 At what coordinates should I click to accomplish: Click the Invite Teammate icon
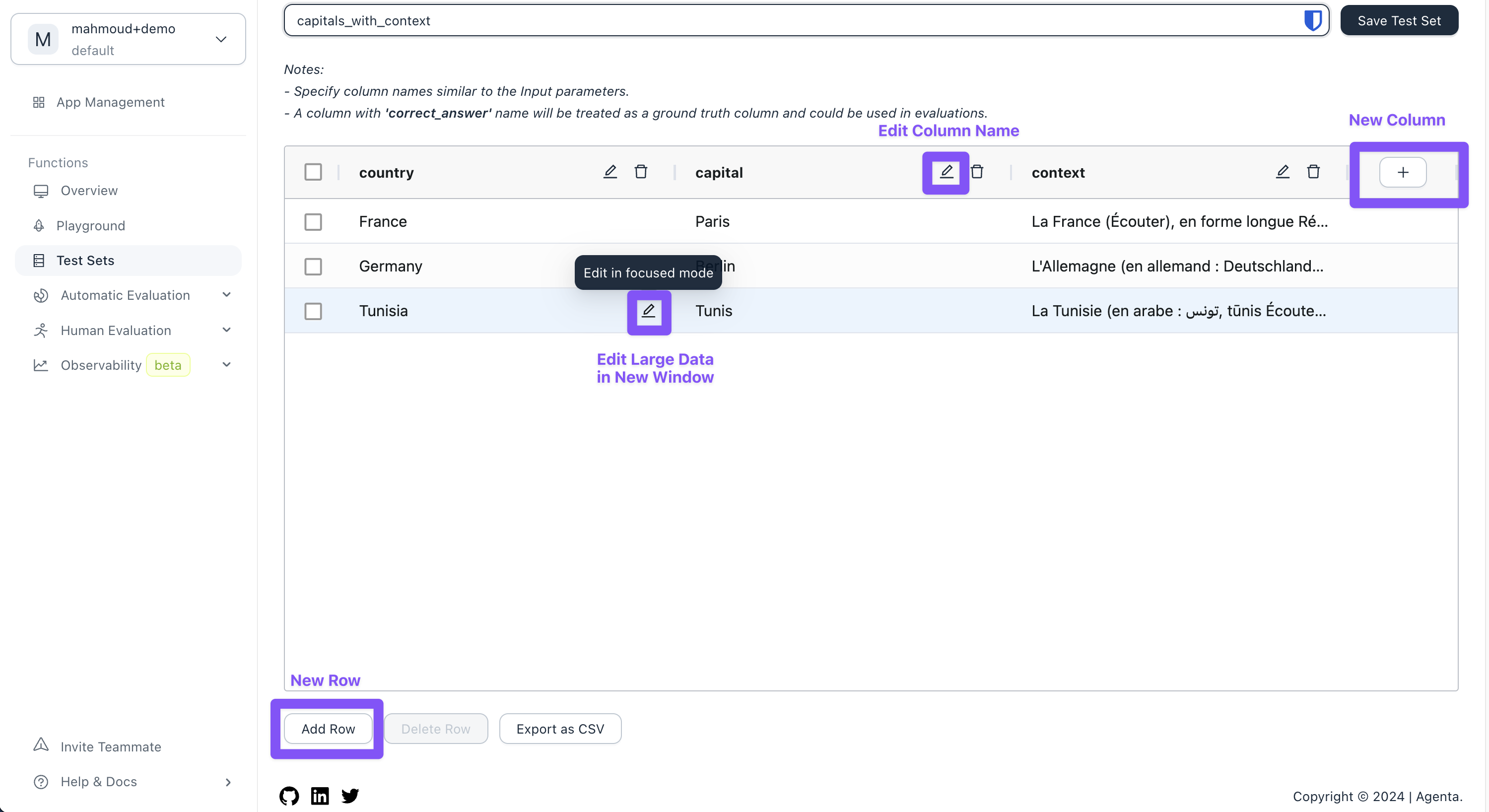41,745
